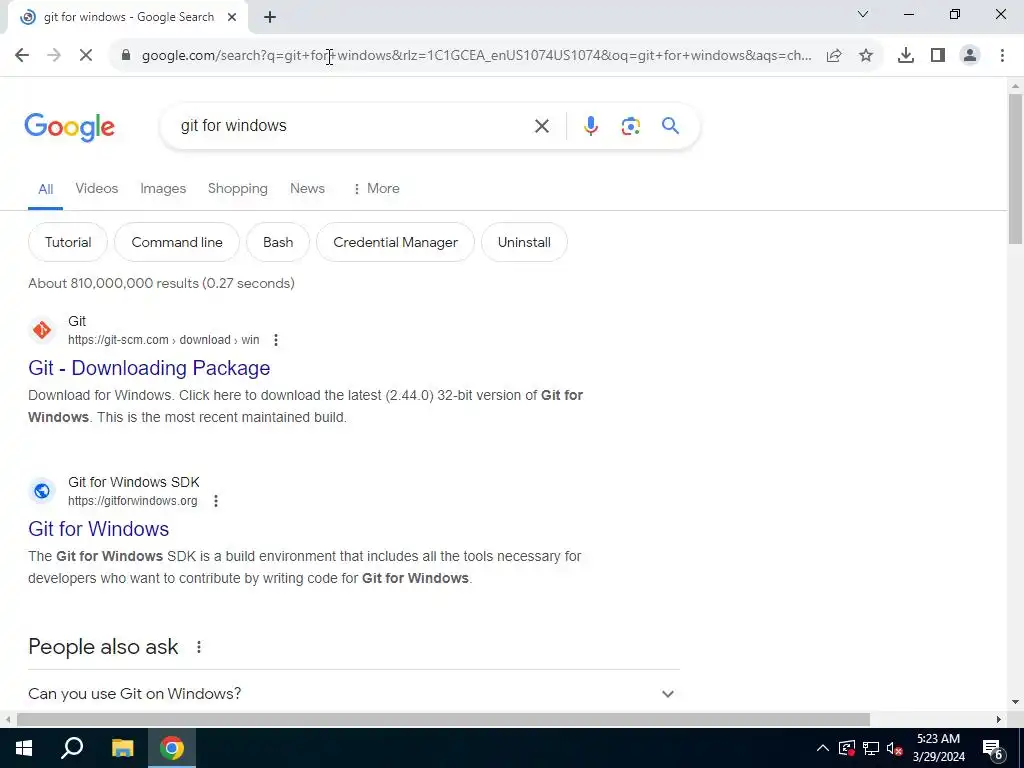Clear the search box text

[x=542, y=126]
